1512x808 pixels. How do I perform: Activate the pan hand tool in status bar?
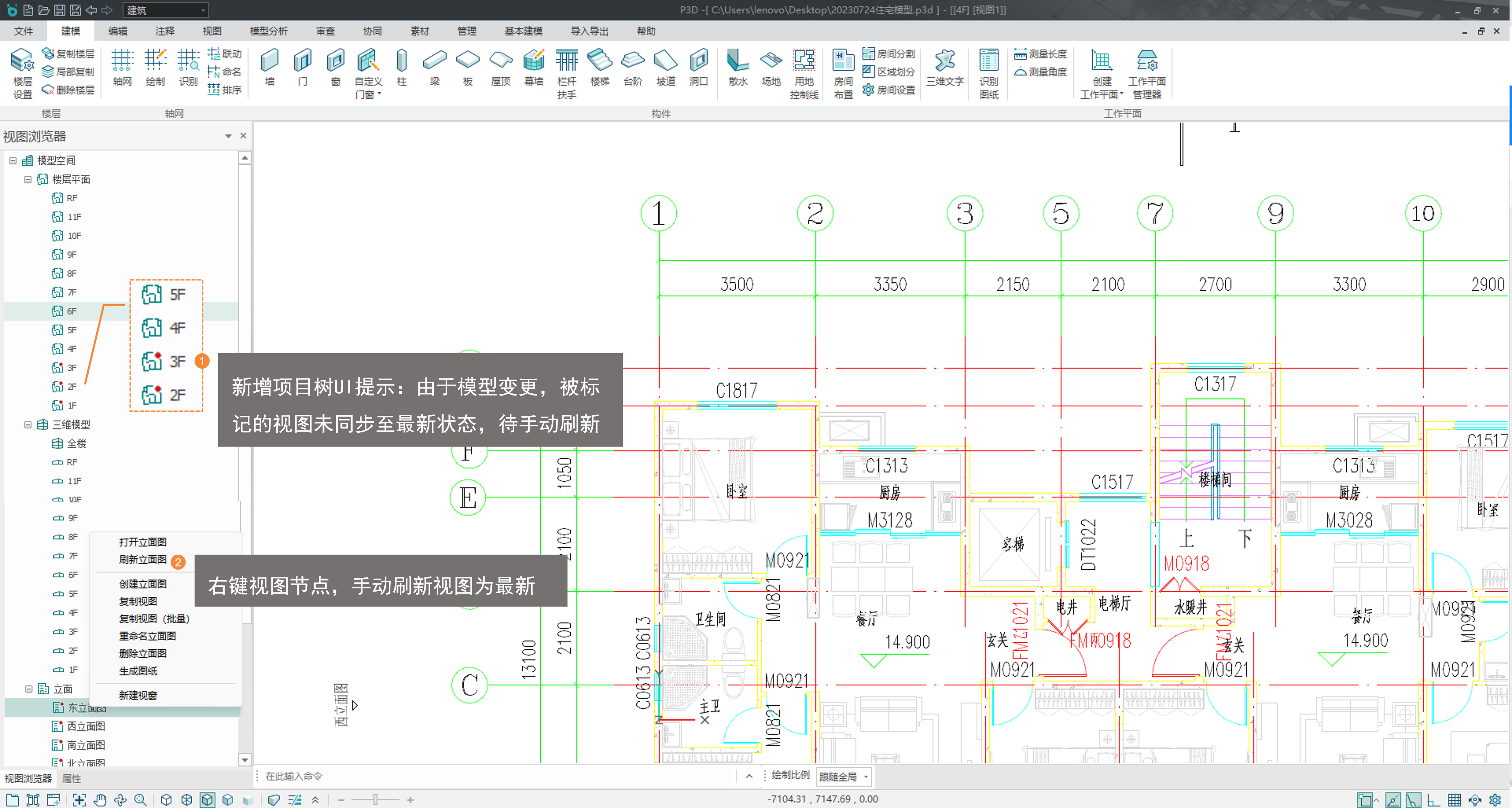click(x=100, y=800)
